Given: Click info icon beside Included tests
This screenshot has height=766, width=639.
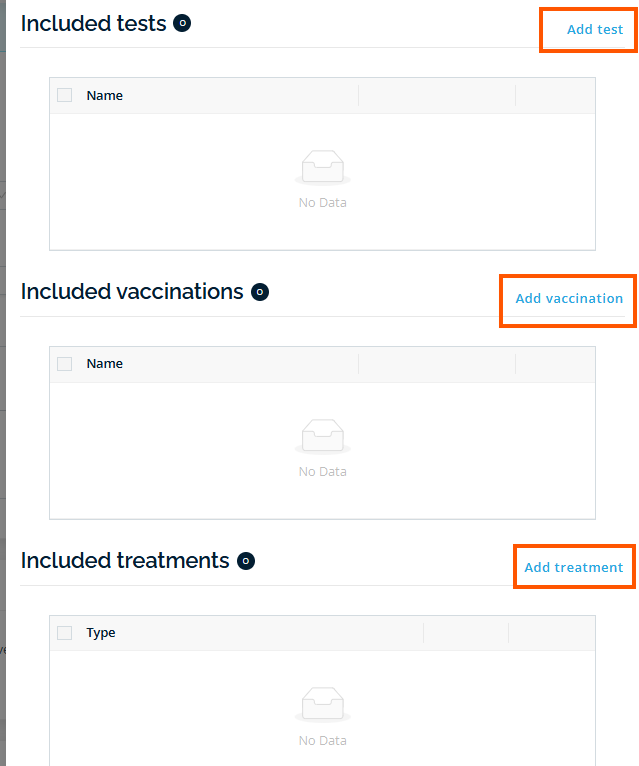Looking at the screenshot, I should (x=182, y=23).
